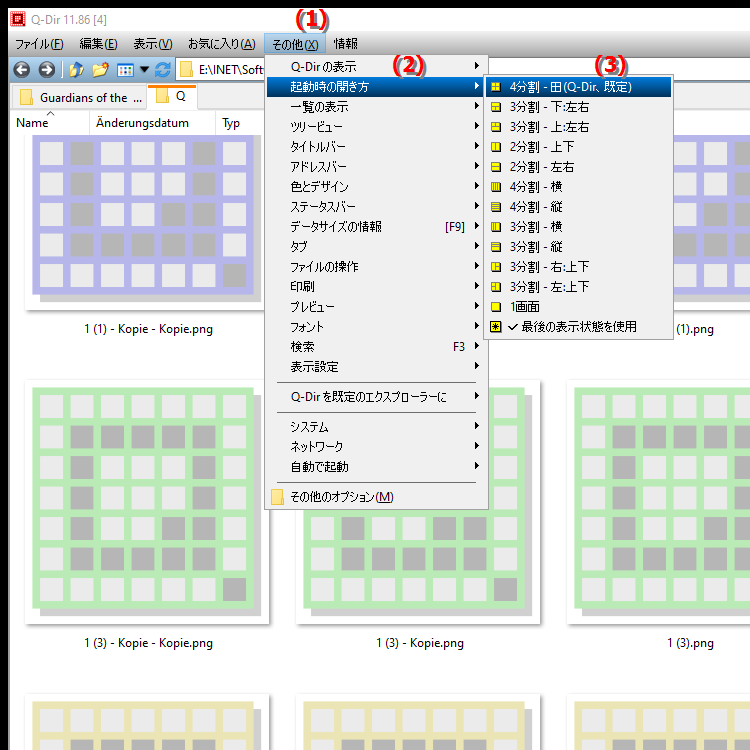750x750 pixels.
Task: Sort by the Name column header
Action: [x=50, y=123]
